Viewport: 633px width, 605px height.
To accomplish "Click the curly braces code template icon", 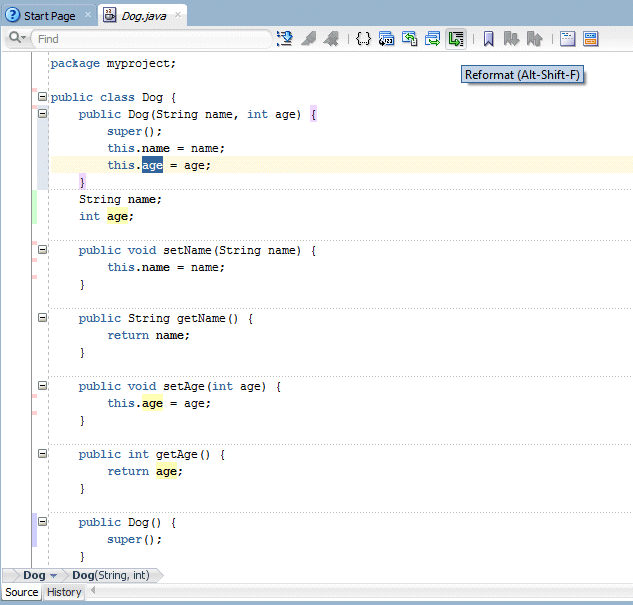I will (363, 39).
